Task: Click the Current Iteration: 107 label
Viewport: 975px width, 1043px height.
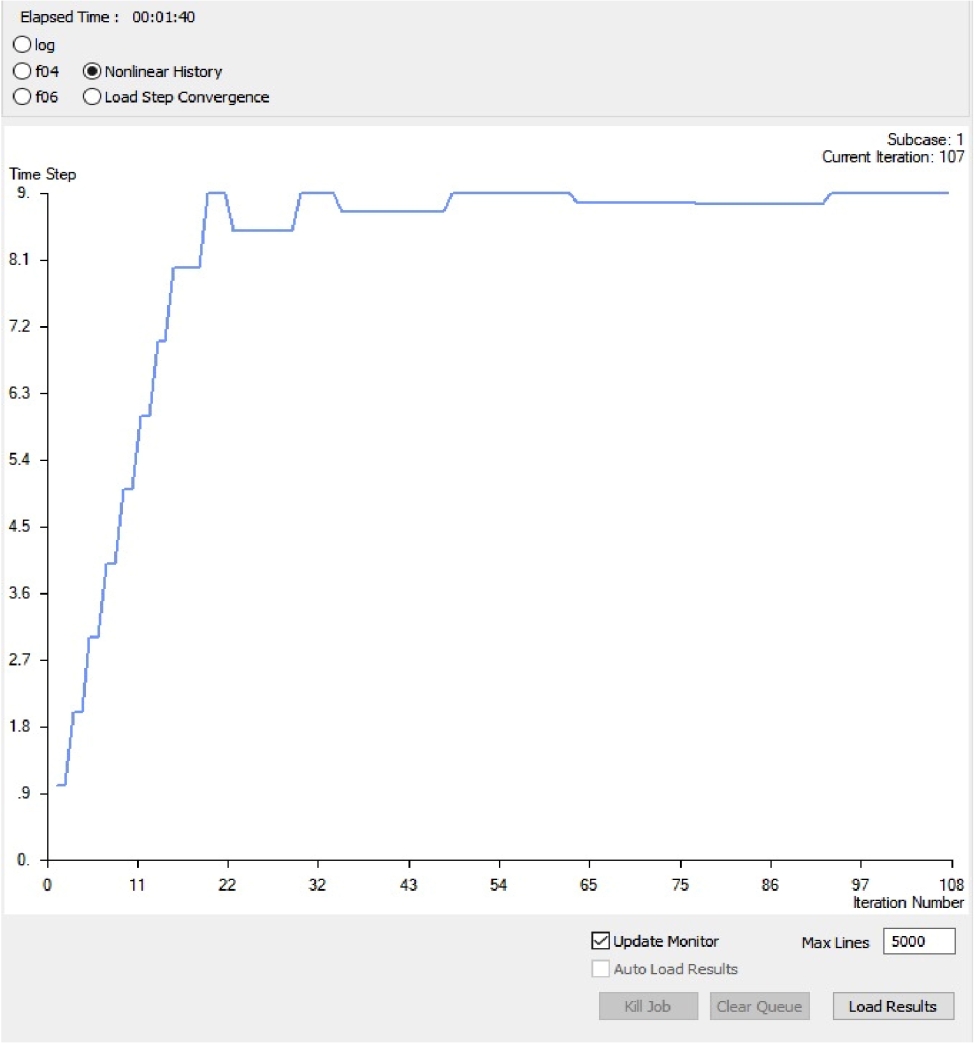Action: click(892, 157)
